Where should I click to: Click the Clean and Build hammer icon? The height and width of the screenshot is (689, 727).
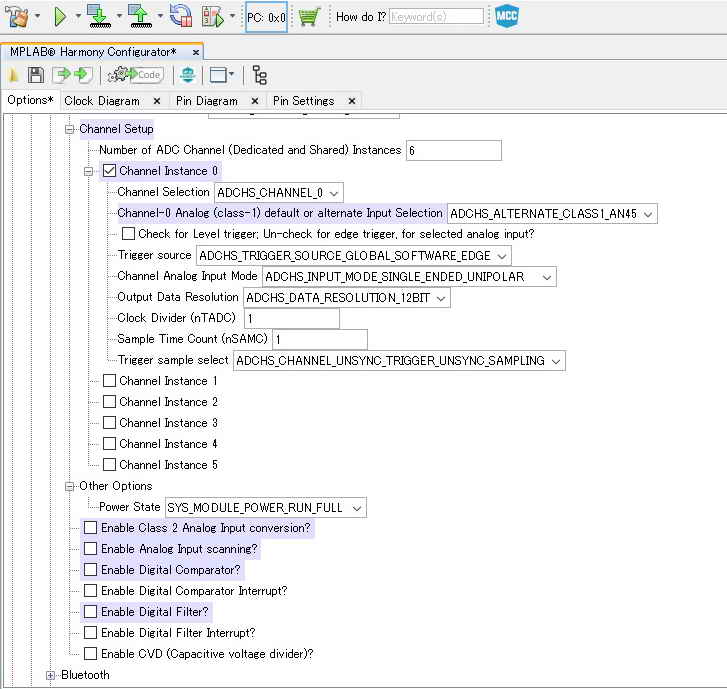[17, 17]
